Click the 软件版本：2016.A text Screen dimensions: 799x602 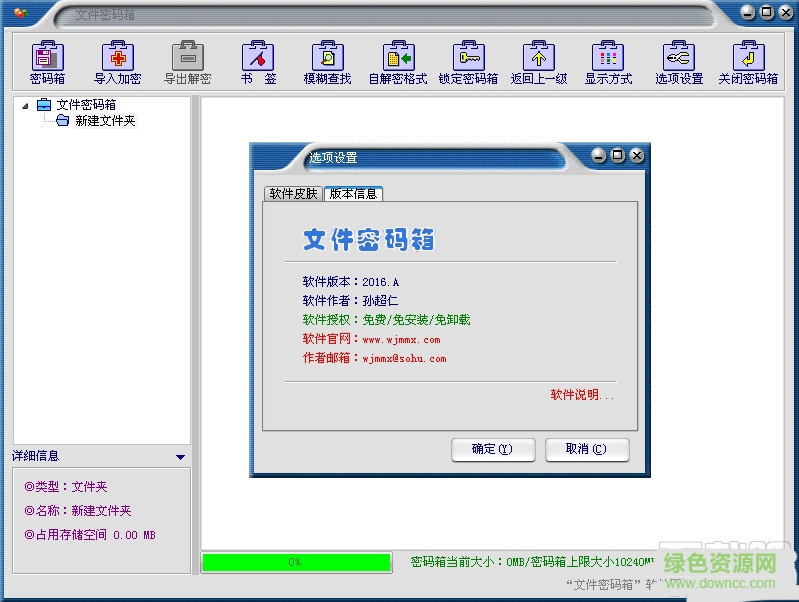(351, 282)
